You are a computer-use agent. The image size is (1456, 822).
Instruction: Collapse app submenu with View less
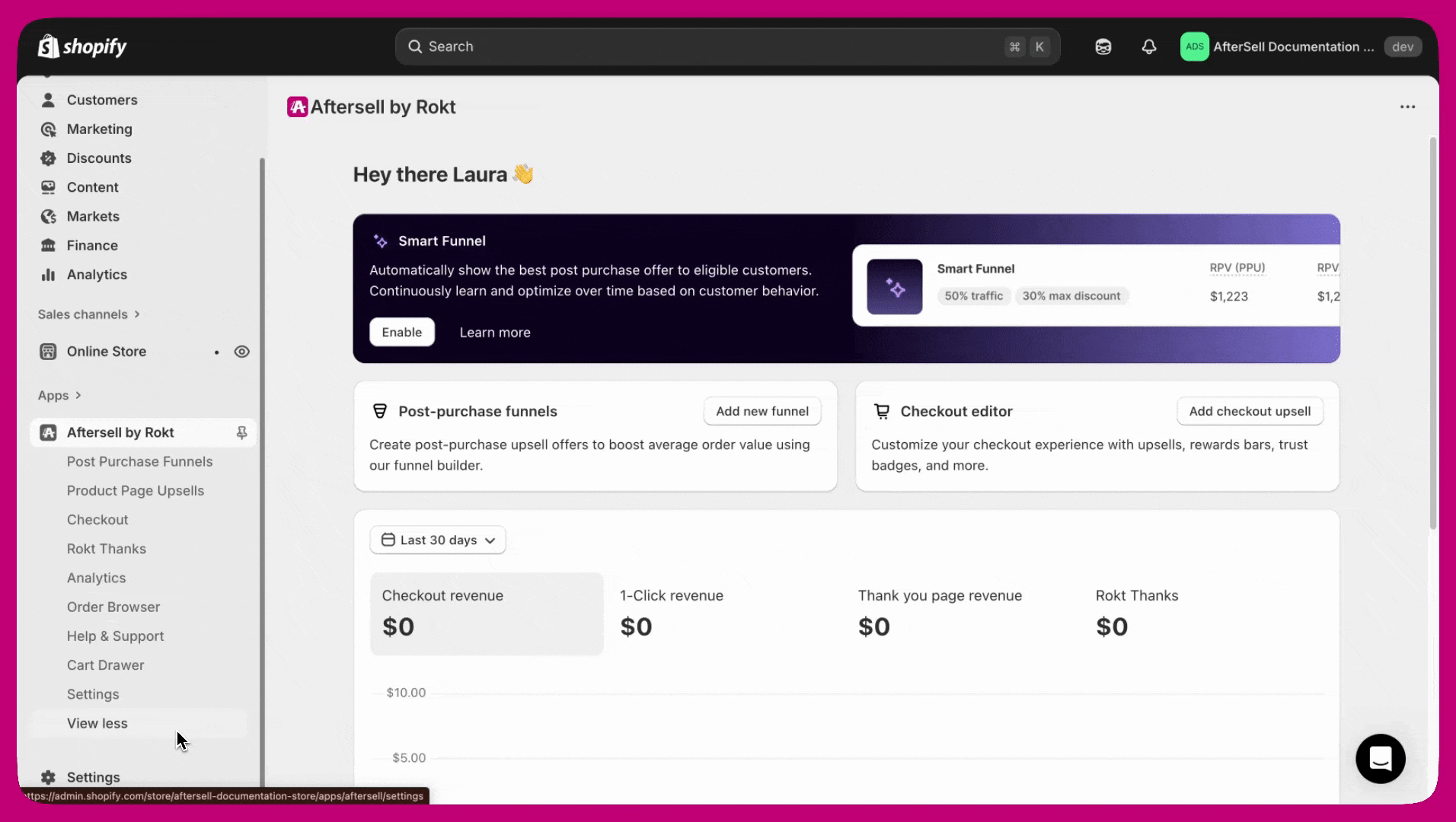(97, 723)
